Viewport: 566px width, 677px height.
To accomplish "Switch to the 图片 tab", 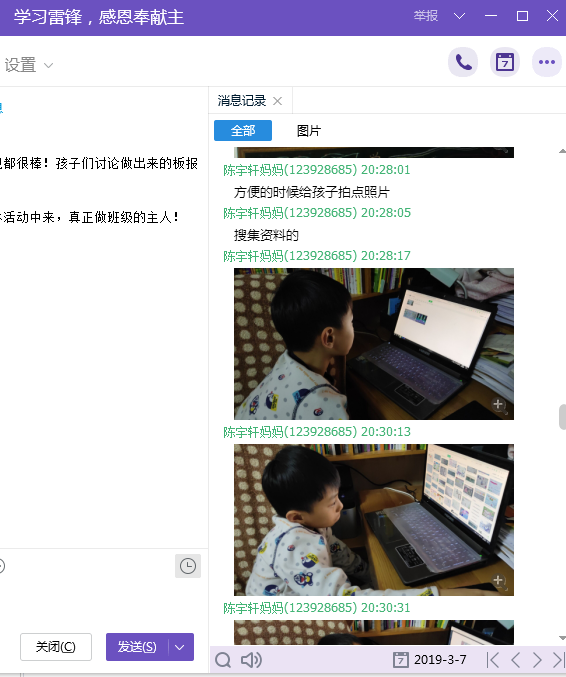I will [309, 130].
